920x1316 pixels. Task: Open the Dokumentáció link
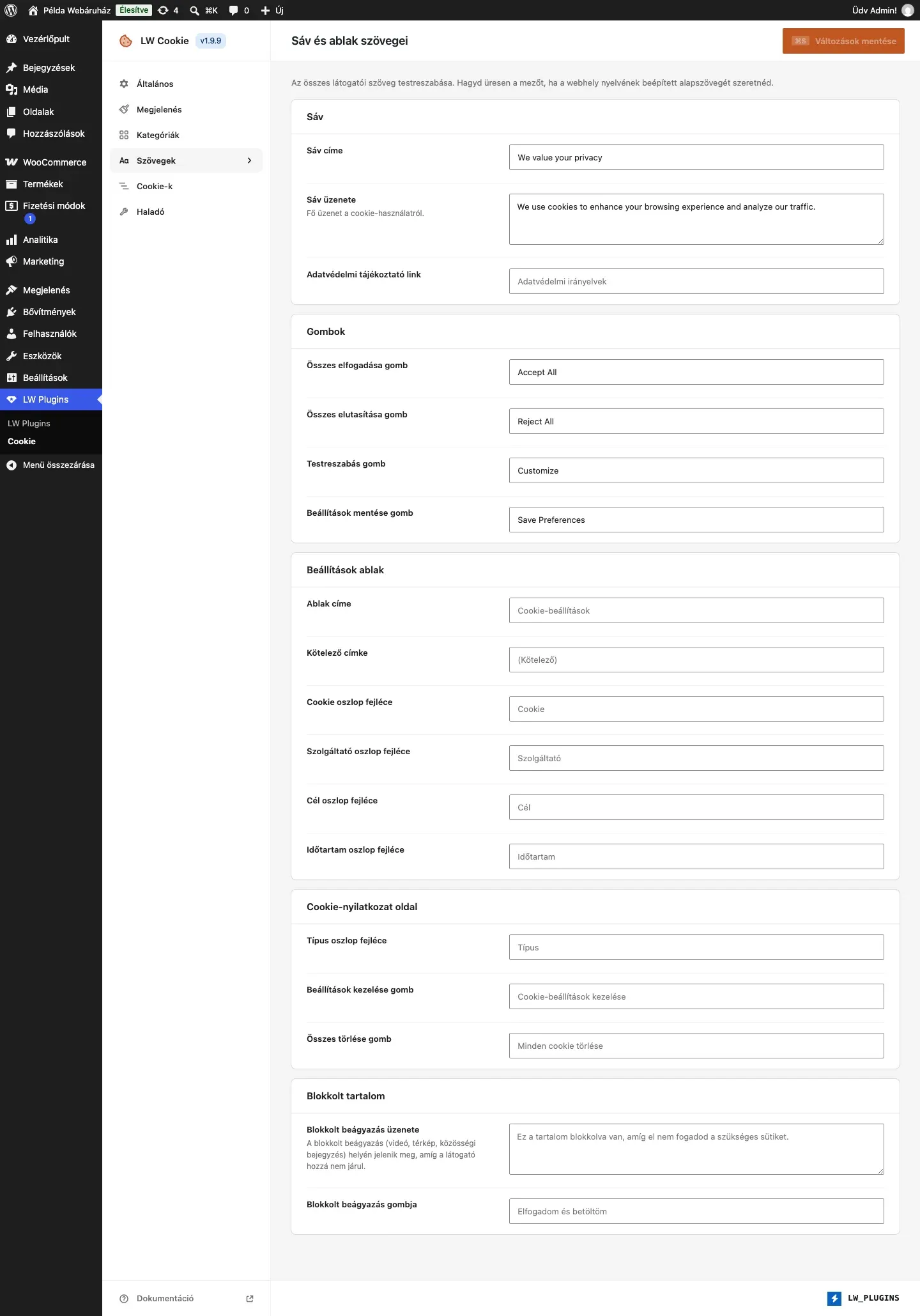tap(165, 1298)
